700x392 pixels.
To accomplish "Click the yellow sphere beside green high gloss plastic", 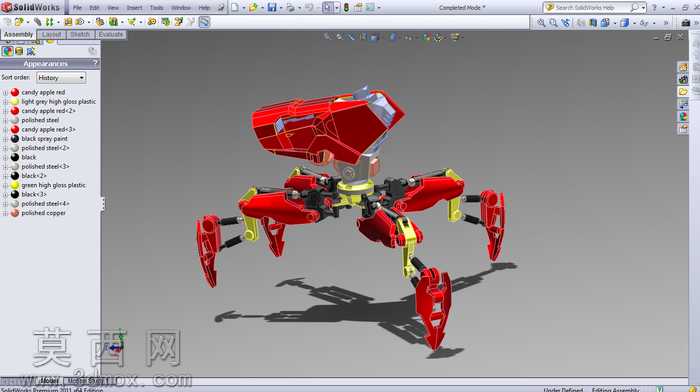I will click(15, 185).
